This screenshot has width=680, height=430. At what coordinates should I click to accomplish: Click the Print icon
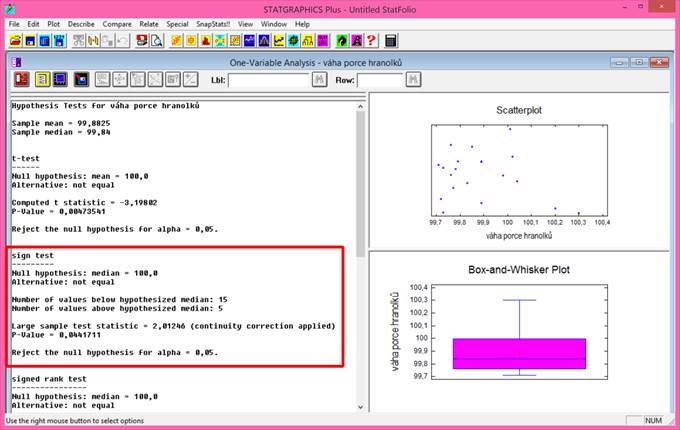tap(142, 41)
